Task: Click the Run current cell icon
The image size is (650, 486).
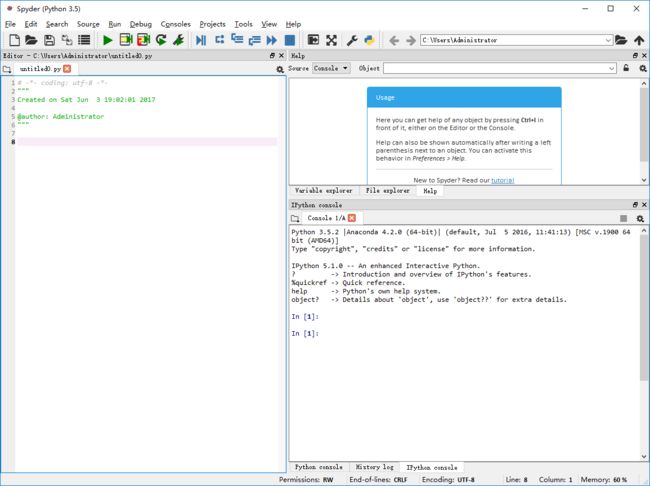Action: pyautogui.click(x=126, y=40)
